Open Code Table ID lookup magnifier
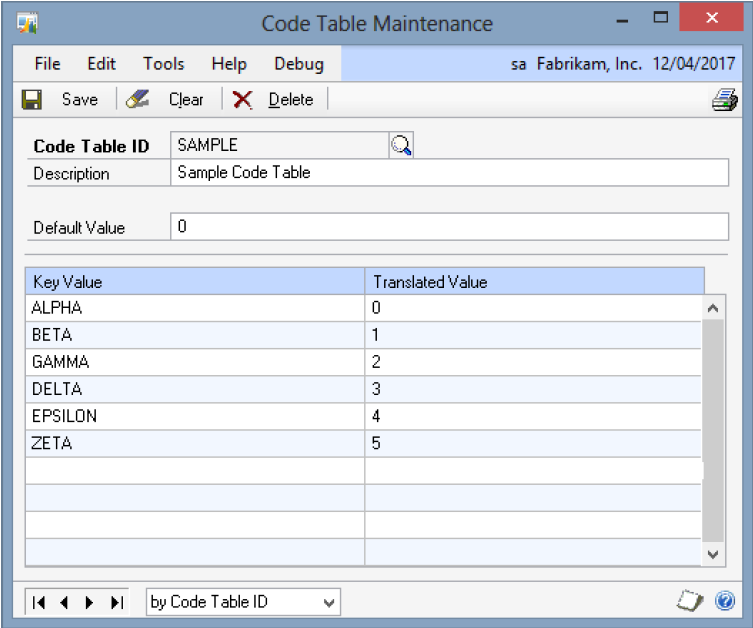Viewport: 753px width, 628px height. [x=402, y=146]
